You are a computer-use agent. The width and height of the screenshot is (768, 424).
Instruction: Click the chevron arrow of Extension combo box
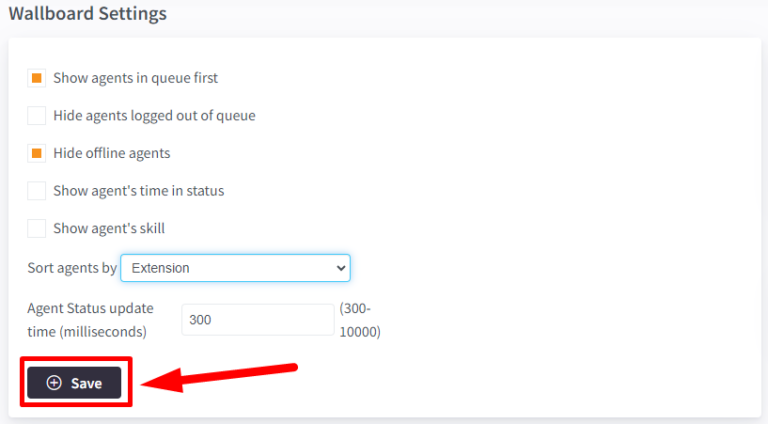[339, 268]
